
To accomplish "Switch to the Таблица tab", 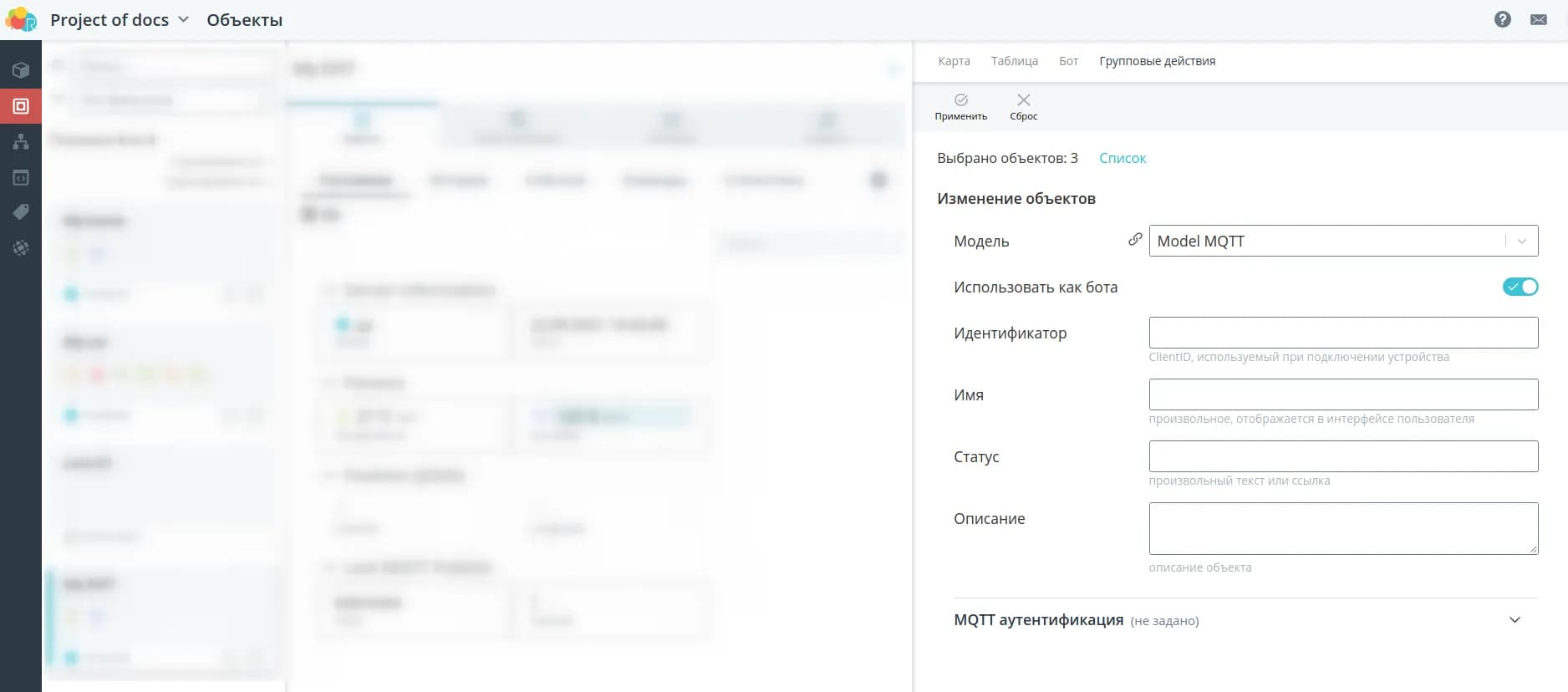I will (1014, 61).
